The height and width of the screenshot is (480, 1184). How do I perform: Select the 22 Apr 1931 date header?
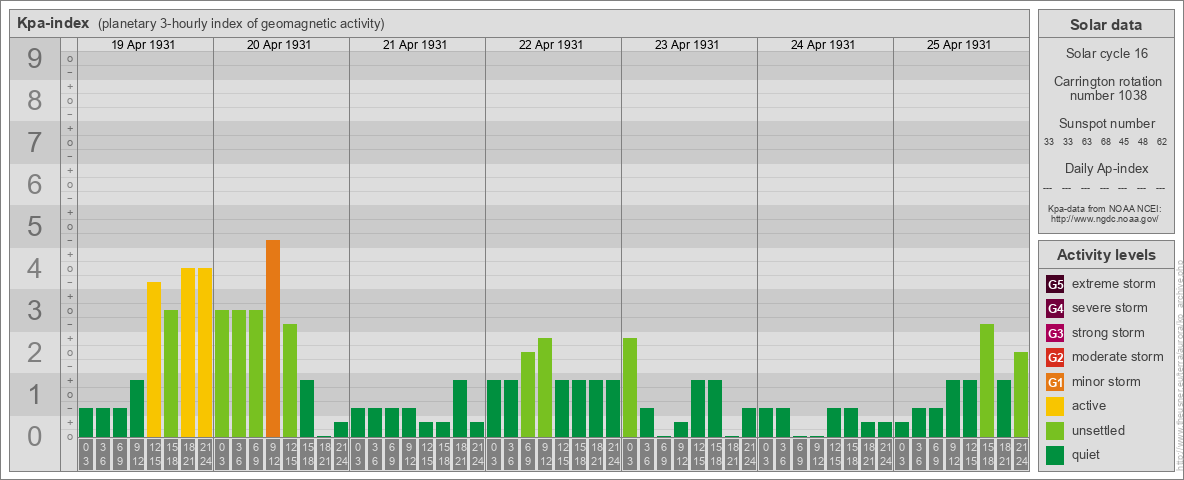551,45
